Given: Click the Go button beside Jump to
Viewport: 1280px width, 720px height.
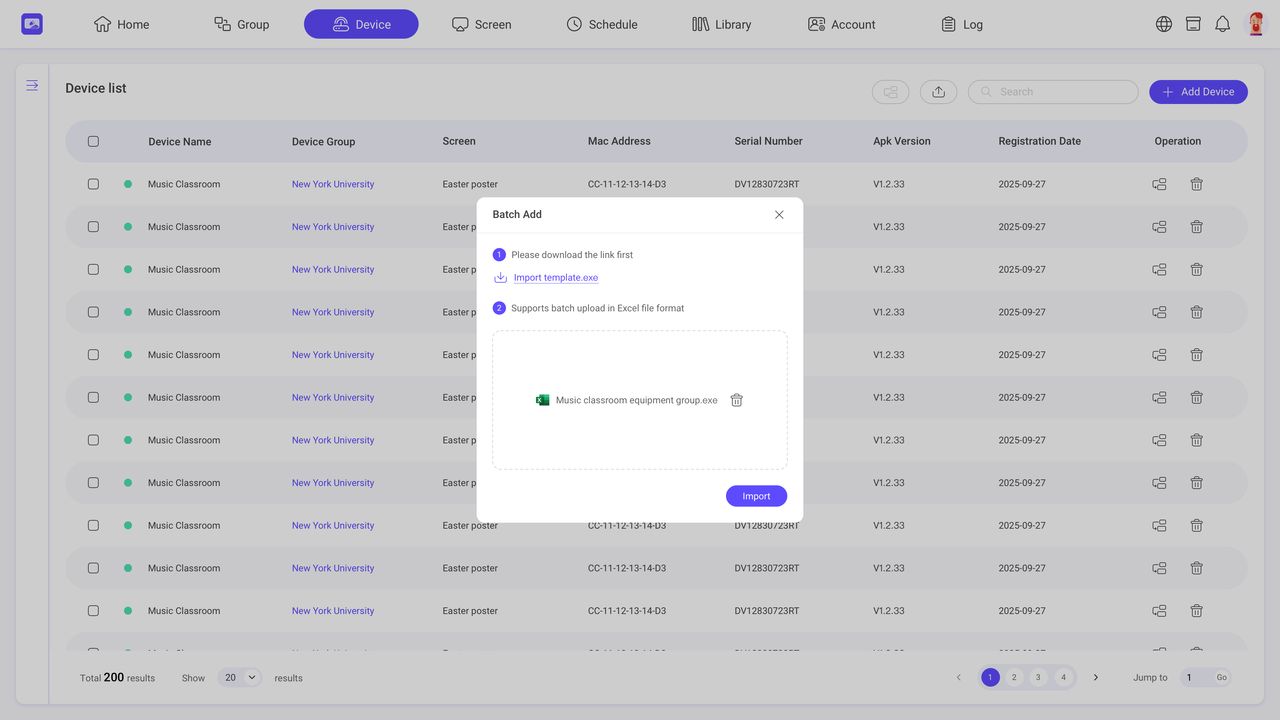Looking at the screenshot, I should pos(1221,677).
